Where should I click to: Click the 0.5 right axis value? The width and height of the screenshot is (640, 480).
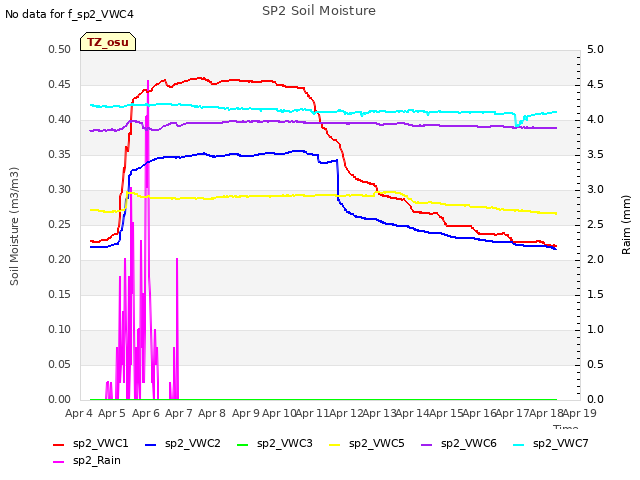pyautogui.click(x=595, y=364)
